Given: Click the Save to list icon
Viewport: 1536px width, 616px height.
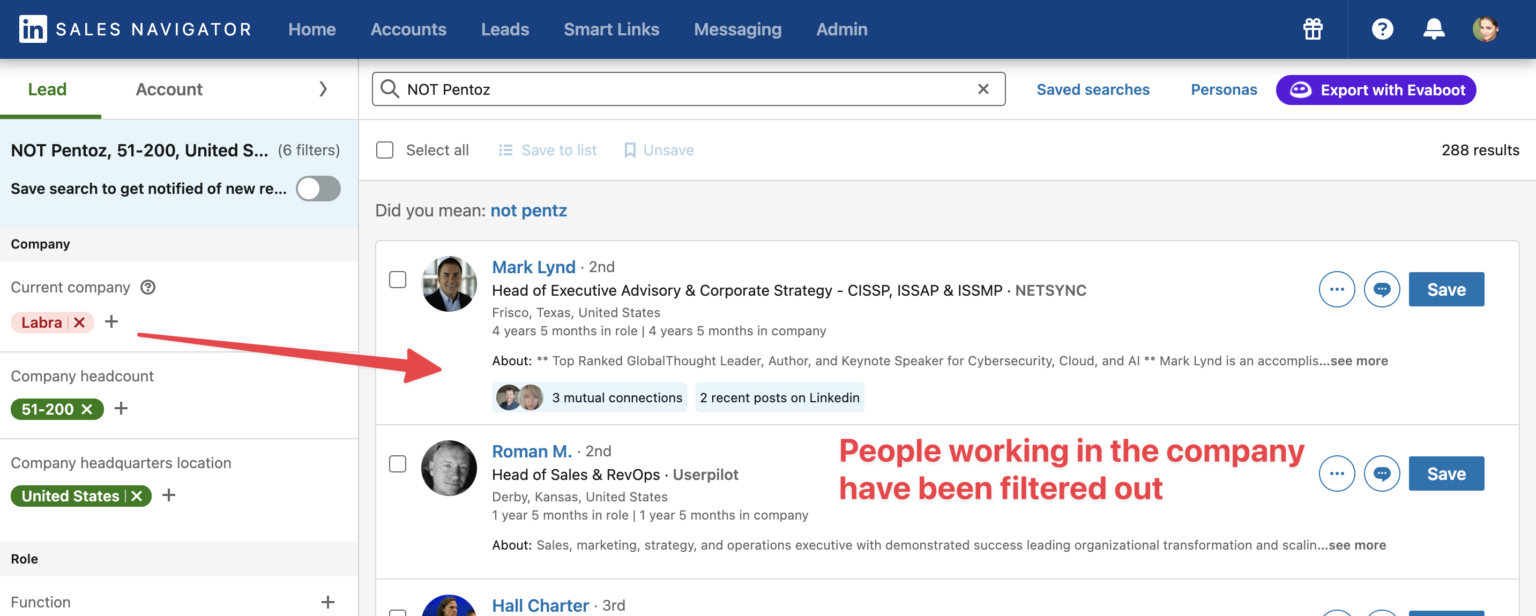Looking at the screenshot, I should (506, 150).
